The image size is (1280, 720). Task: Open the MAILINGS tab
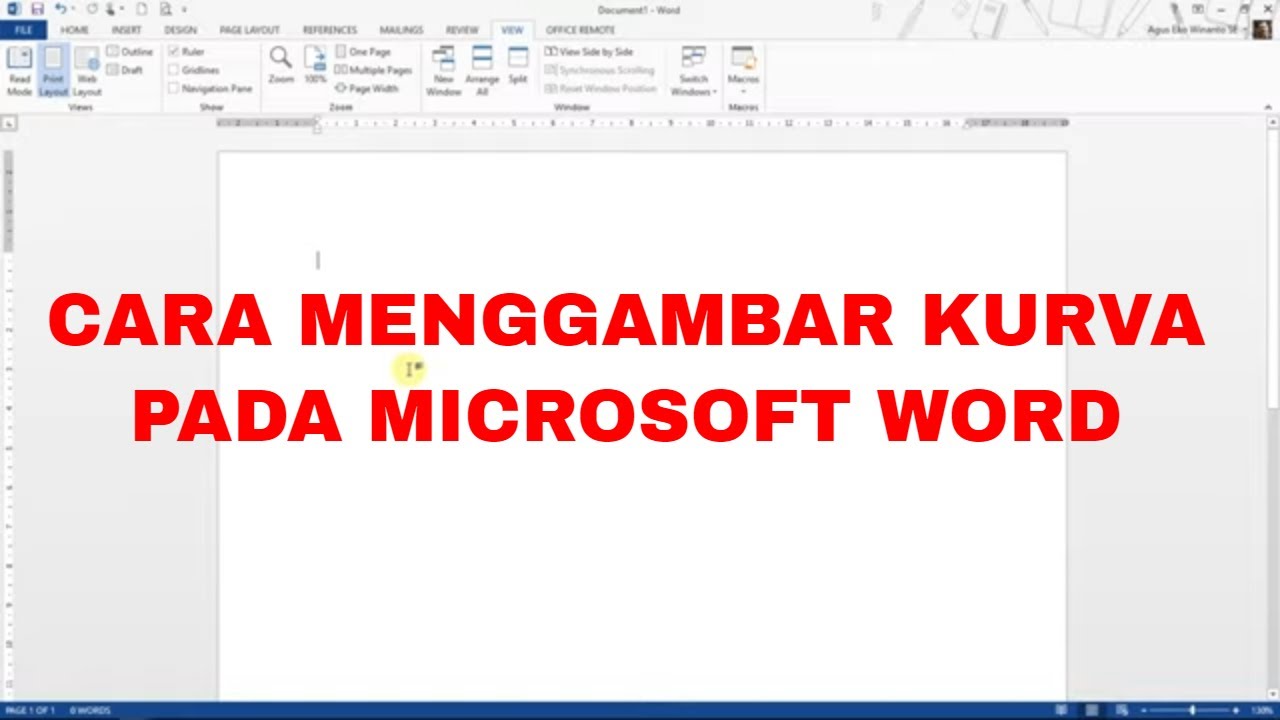pos(401,30)
